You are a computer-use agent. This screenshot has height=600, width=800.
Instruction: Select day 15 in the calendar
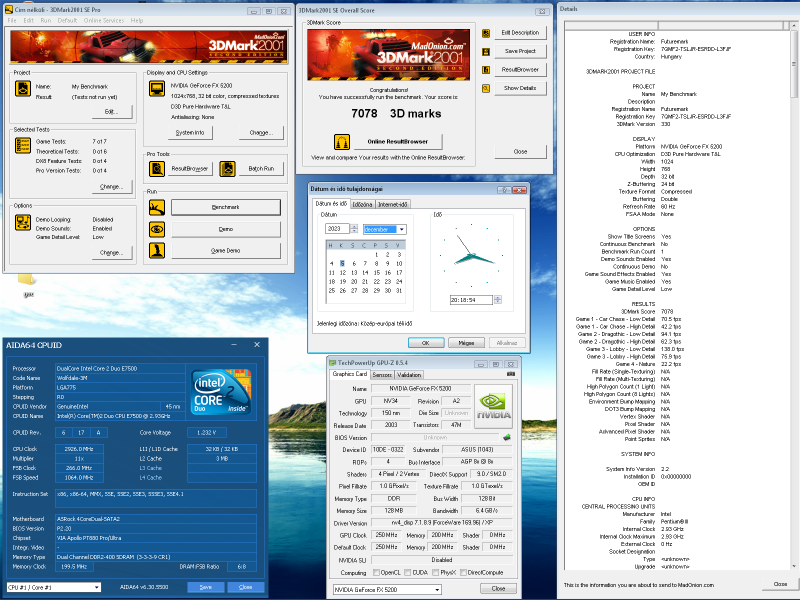[x=377, y=272]
